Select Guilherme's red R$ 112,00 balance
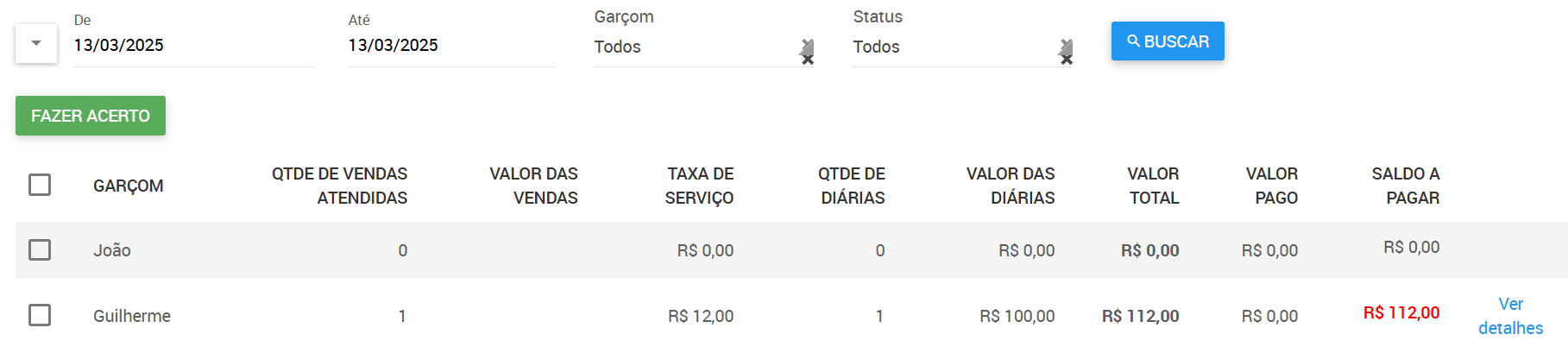The image size is (1568, 353). point(1401,312)
